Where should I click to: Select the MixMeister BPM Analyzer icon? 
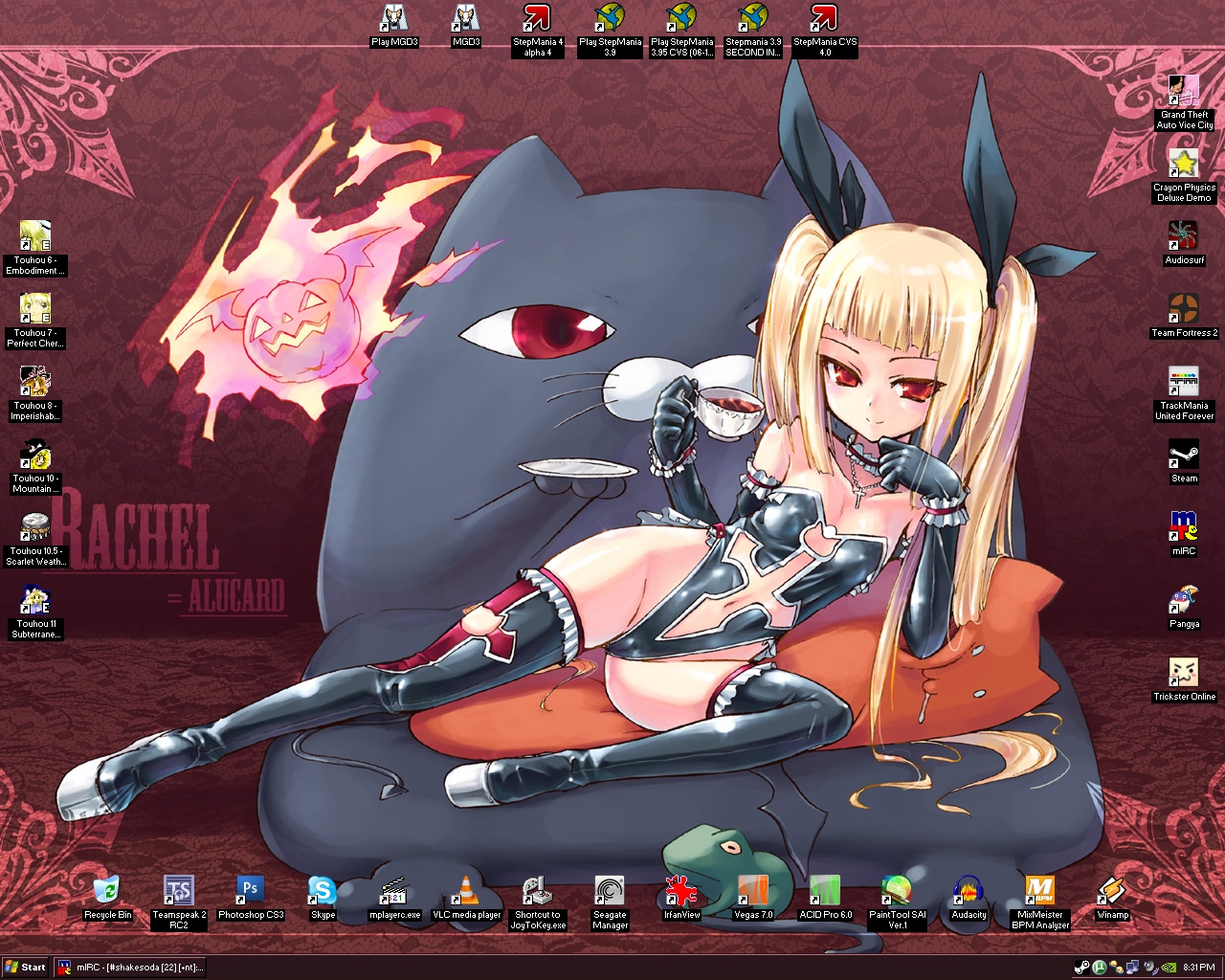(x=1039, y=890)
